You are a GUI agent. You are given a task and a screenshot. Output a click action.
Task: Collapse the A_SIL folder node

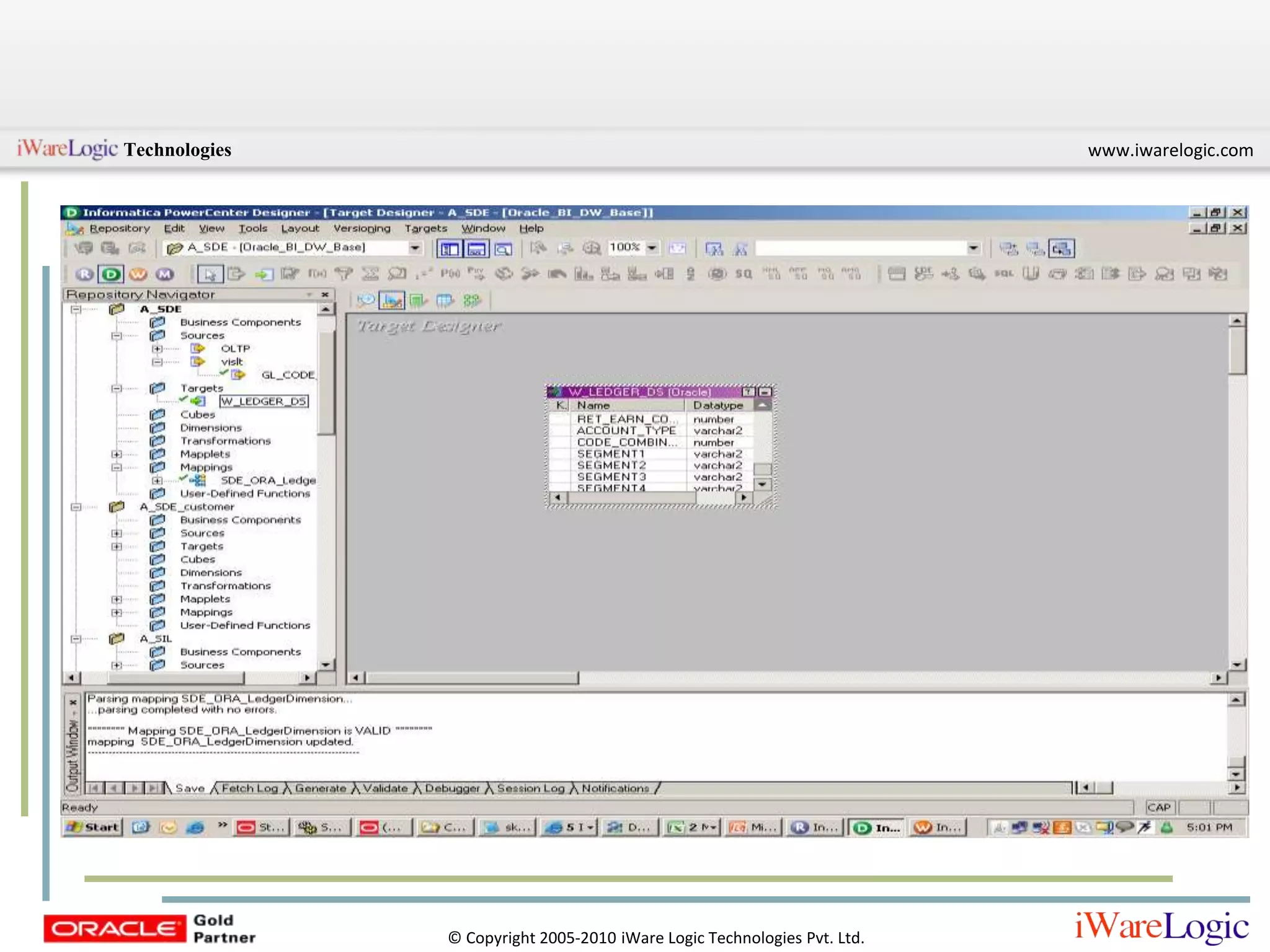(76, 639)
